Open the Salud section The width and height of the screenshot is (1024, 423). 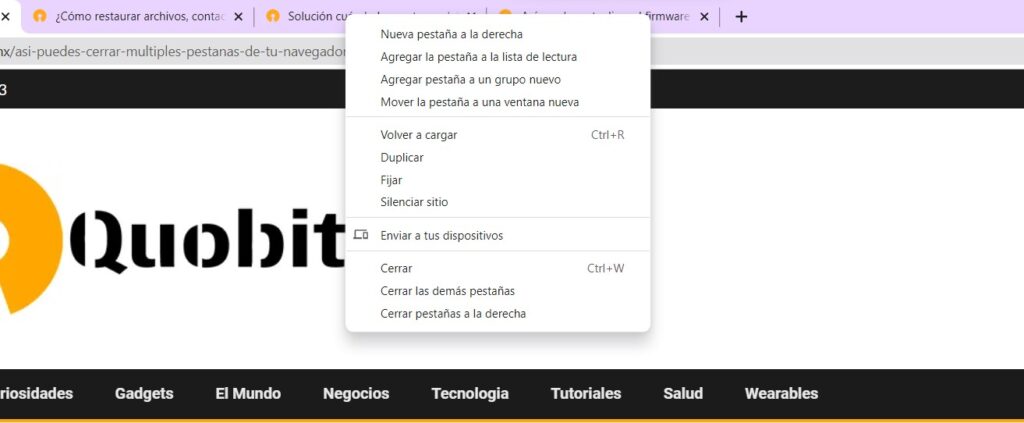pyautogui.click(x=683, y=394)
